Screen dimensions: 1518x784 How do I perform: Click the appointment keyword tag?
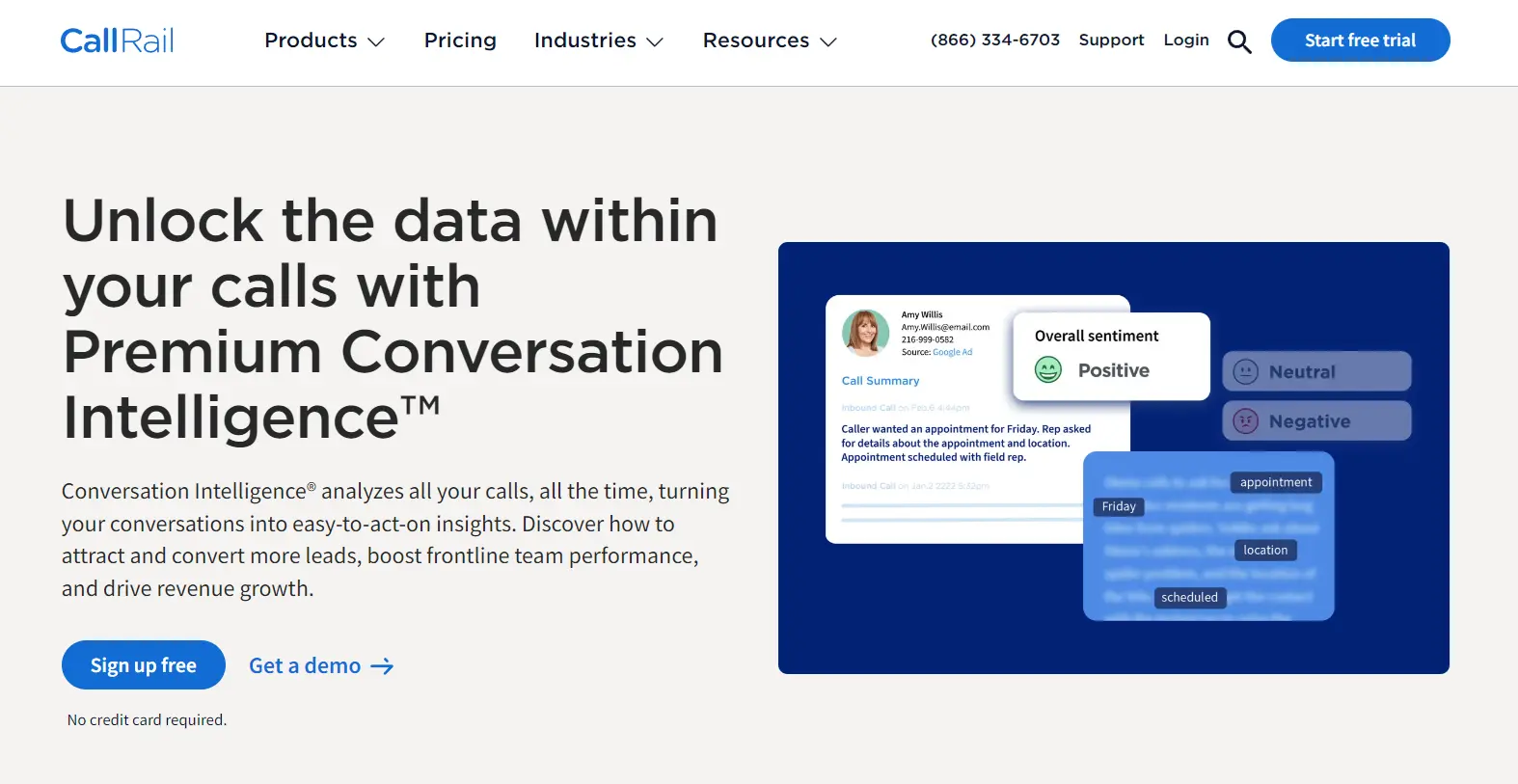[x=1276, y=482]
